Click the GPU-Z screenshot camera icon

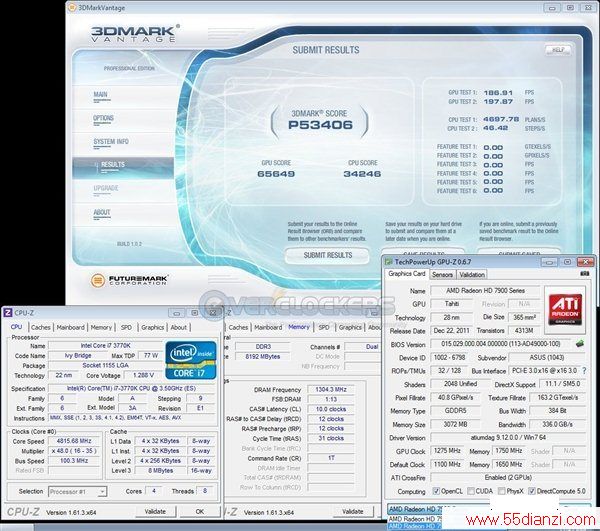pos(585,274)
